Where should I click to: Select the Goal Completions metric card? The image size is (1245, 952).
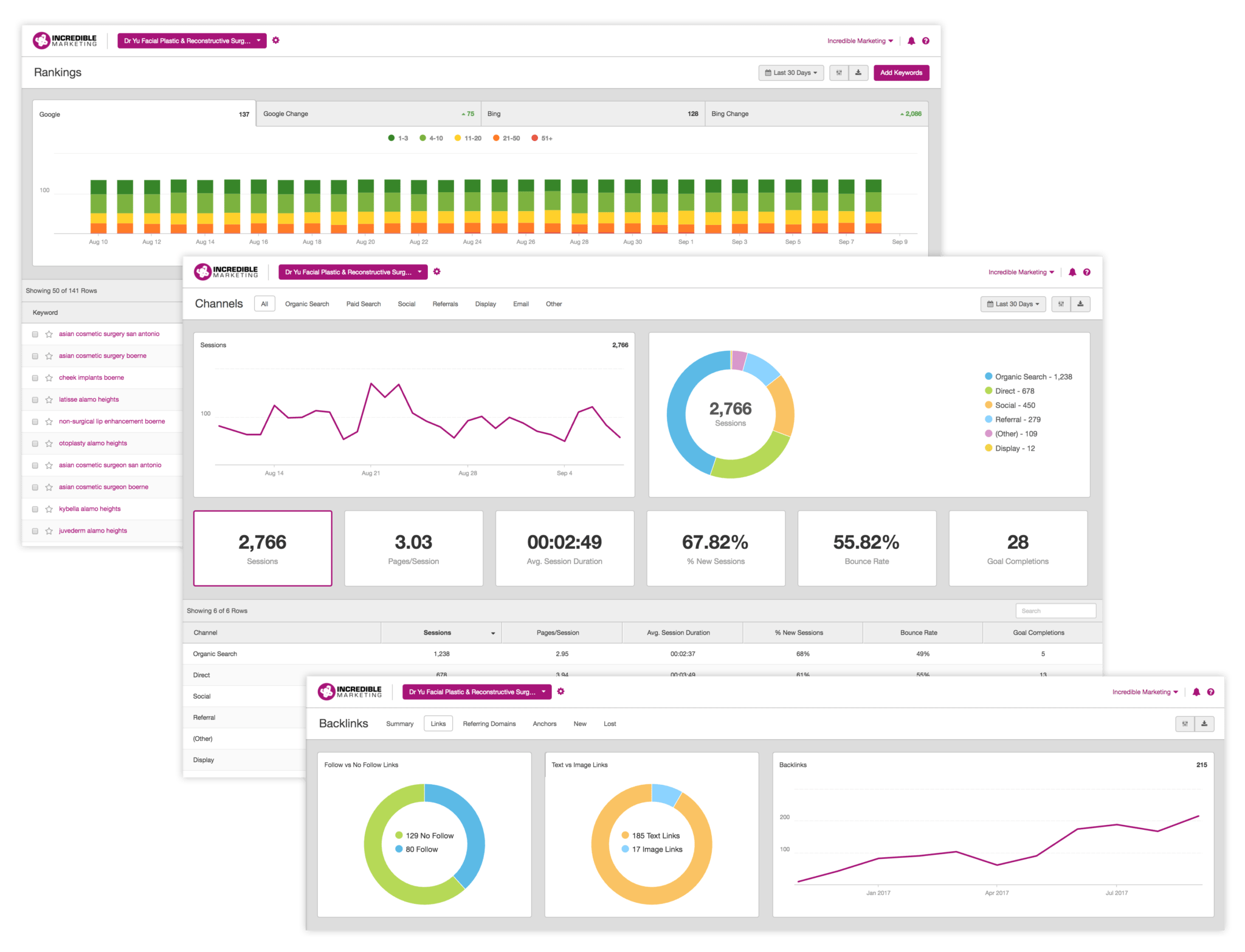1018,548
